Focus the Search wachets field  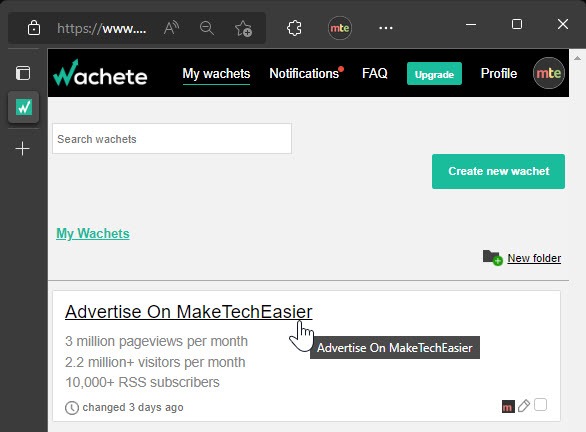172,139
